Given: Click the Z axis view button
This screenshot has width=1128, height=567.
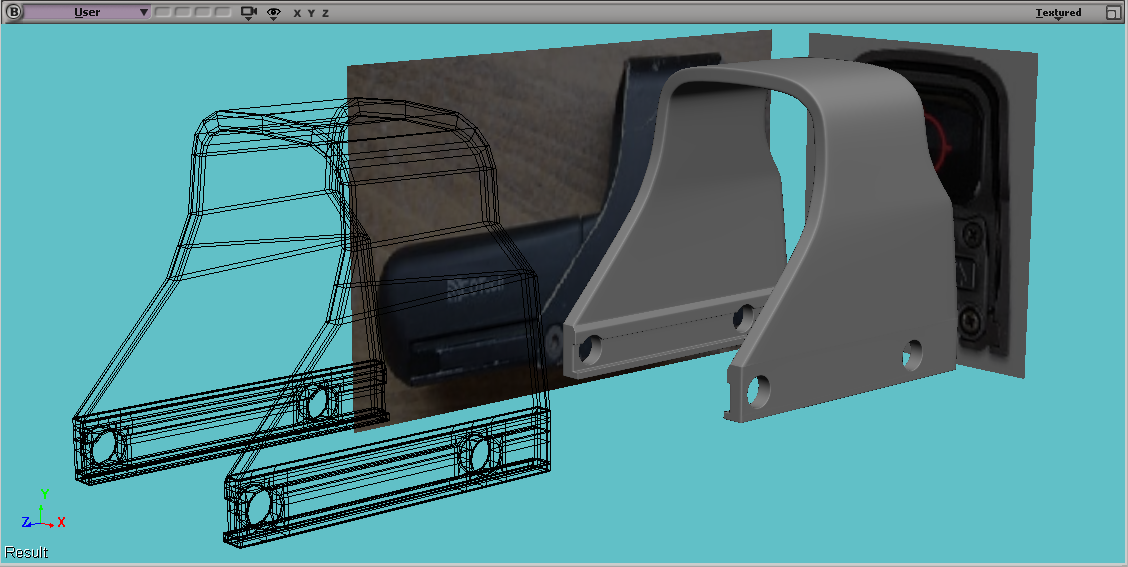Looking at the screenshot, I should 325,13.
